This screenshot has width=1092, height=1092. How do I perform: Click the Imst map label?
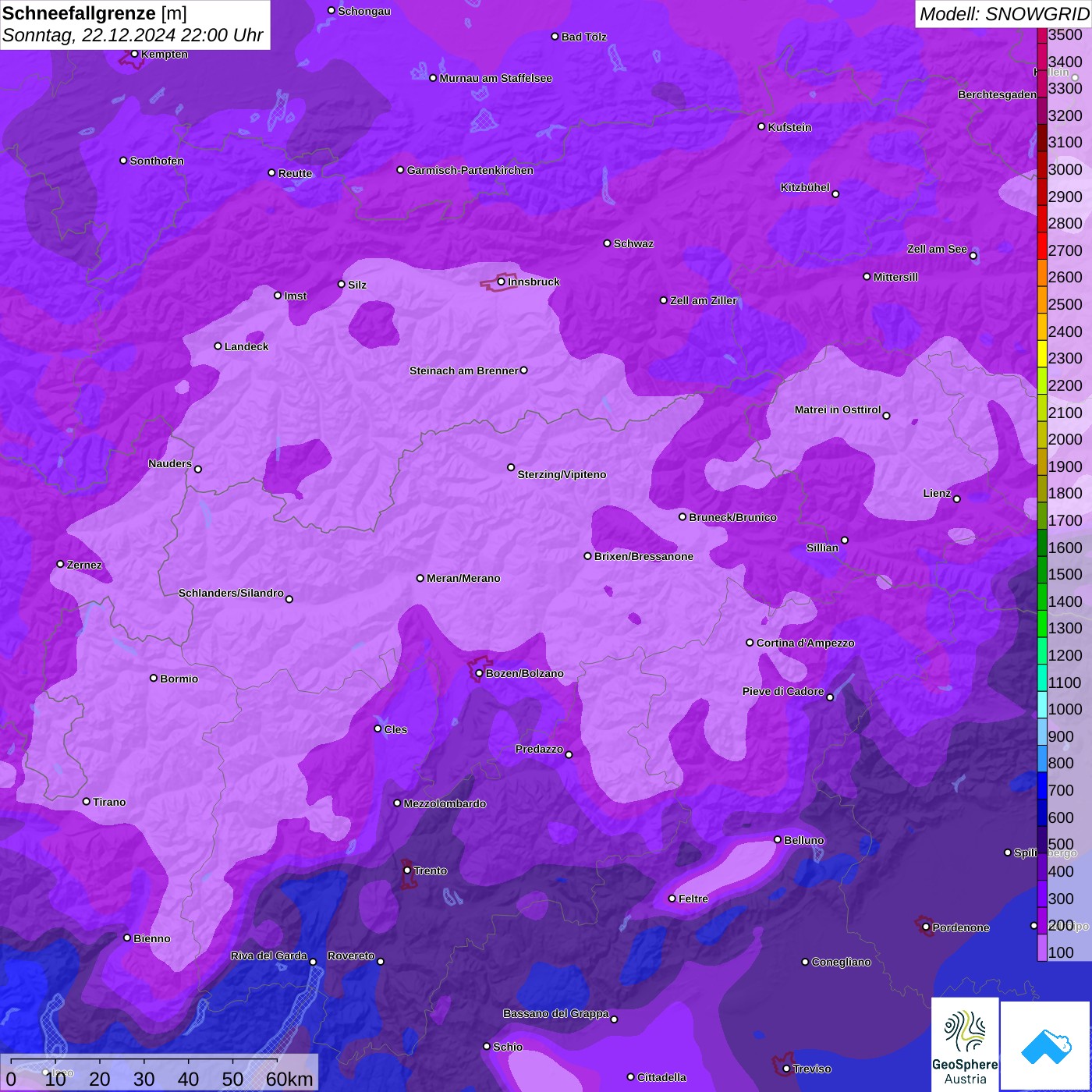tap(295, 296)
